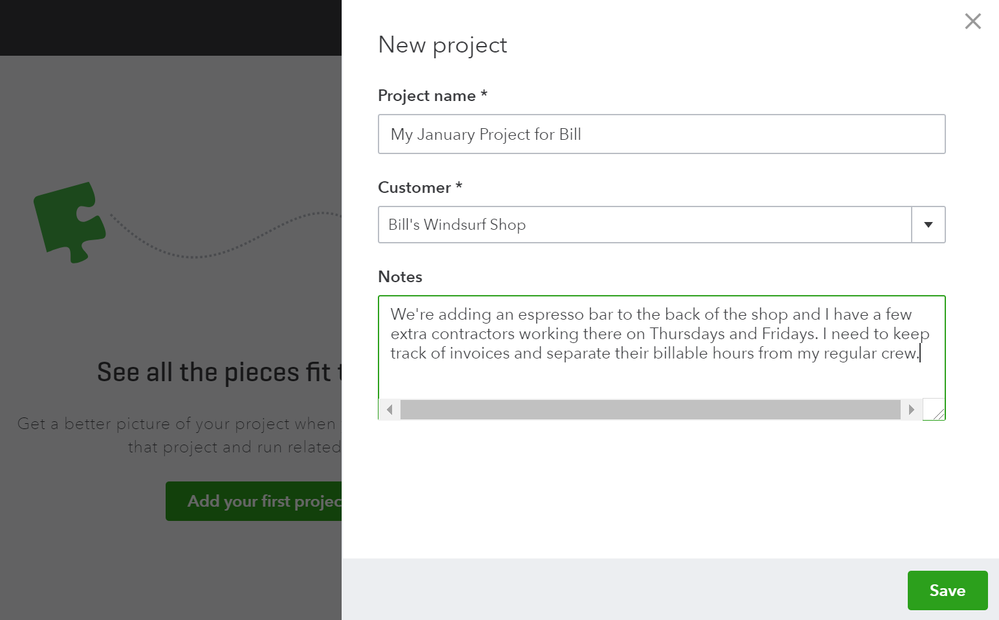Focus the Project name input field
The image size is (999, 620).
click(x=661, y=134)
